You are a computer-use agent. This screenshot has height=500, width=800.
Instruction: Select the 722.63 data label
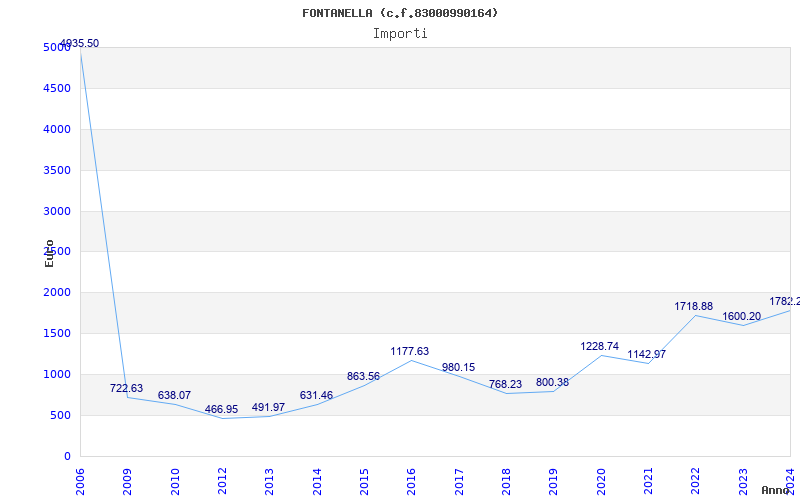click(127, 388)
